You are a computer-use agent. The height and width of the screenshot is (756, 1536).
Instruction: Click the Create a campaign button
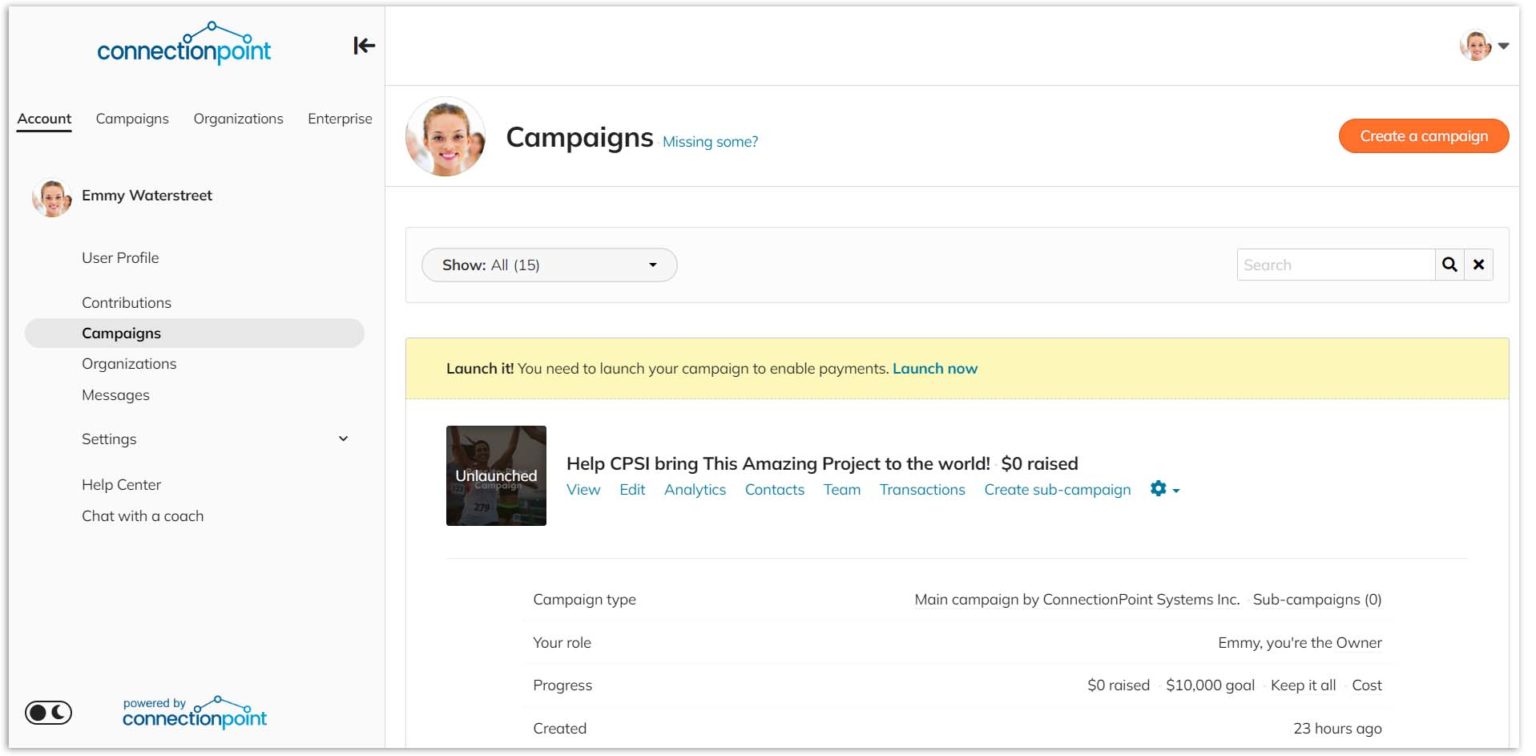click(x=1423, y=136)
